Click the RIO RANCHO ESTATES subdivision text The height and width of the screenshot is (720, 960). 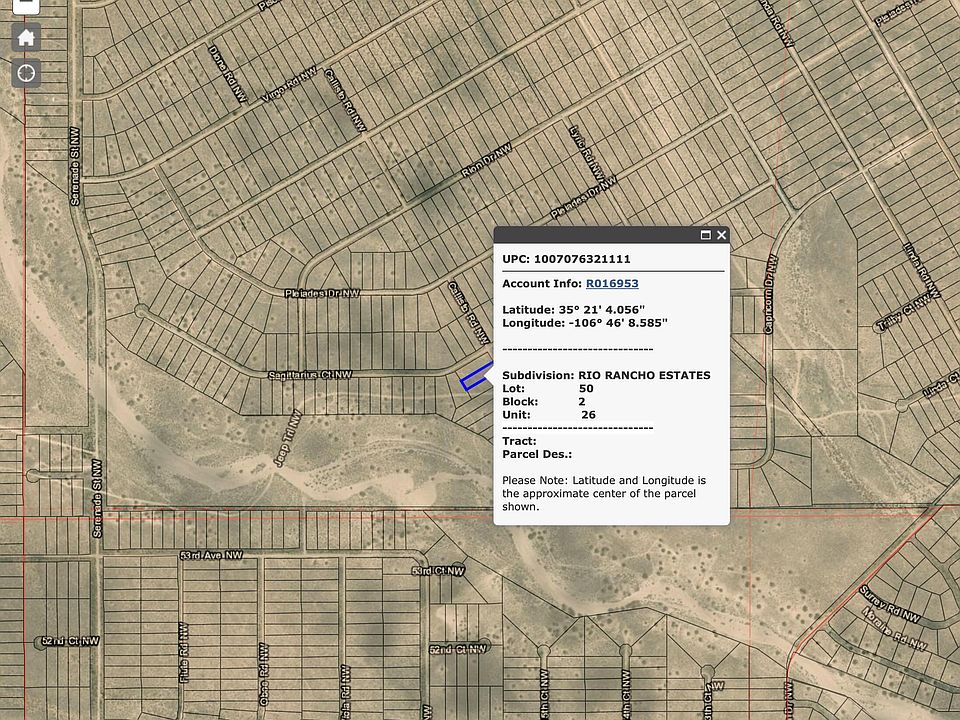[644, 375]
